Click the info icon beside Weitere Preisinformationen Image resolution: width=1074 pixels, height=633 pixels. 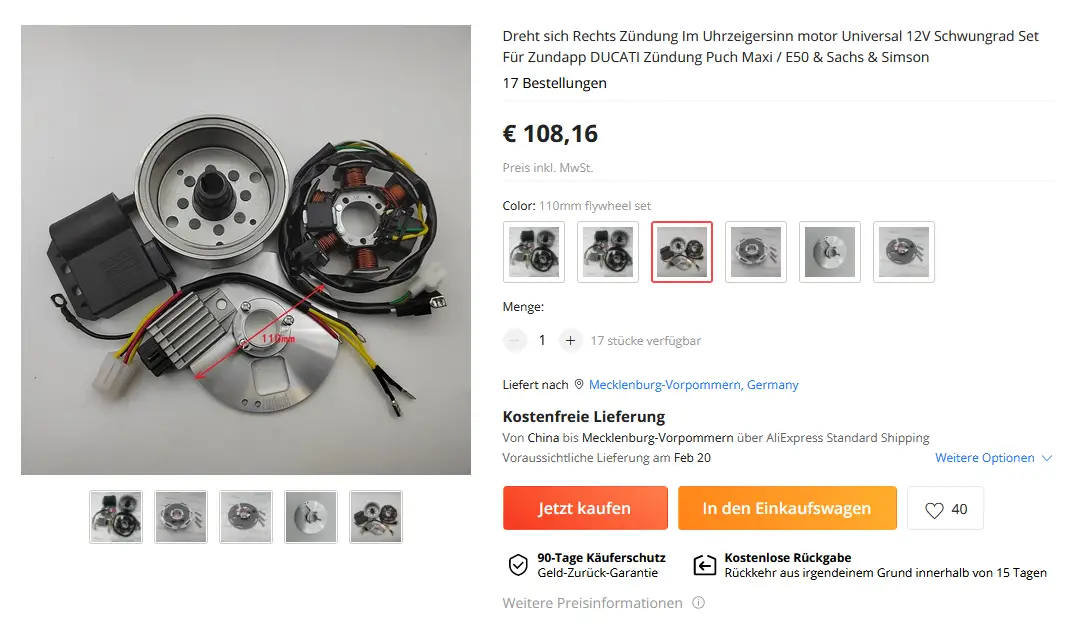[x=698, y=603]
